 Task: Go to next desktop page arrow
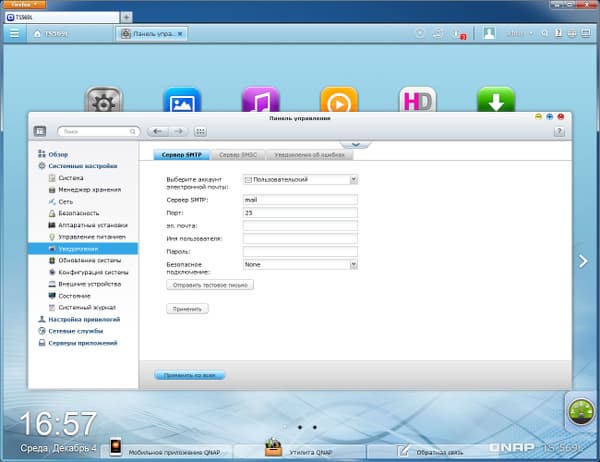tap(583, 261)
